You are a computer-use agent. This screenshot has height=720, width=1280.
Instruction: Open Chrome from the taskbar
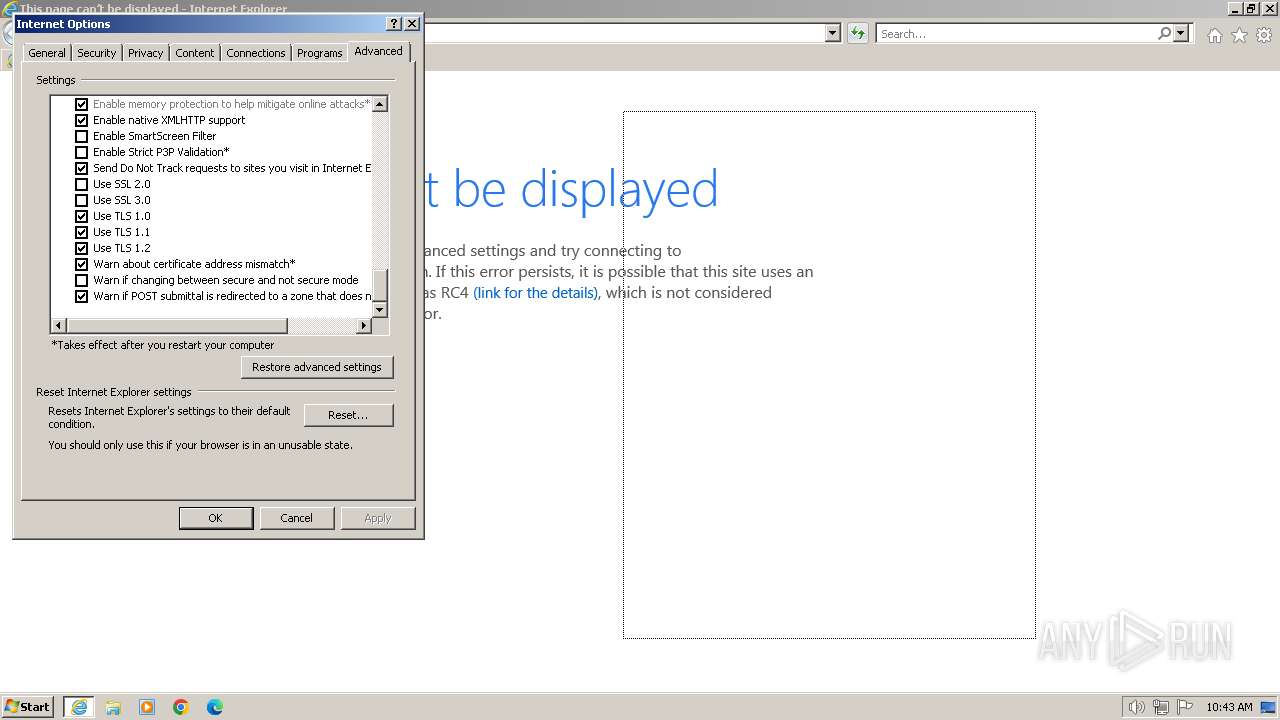(181, 706)
